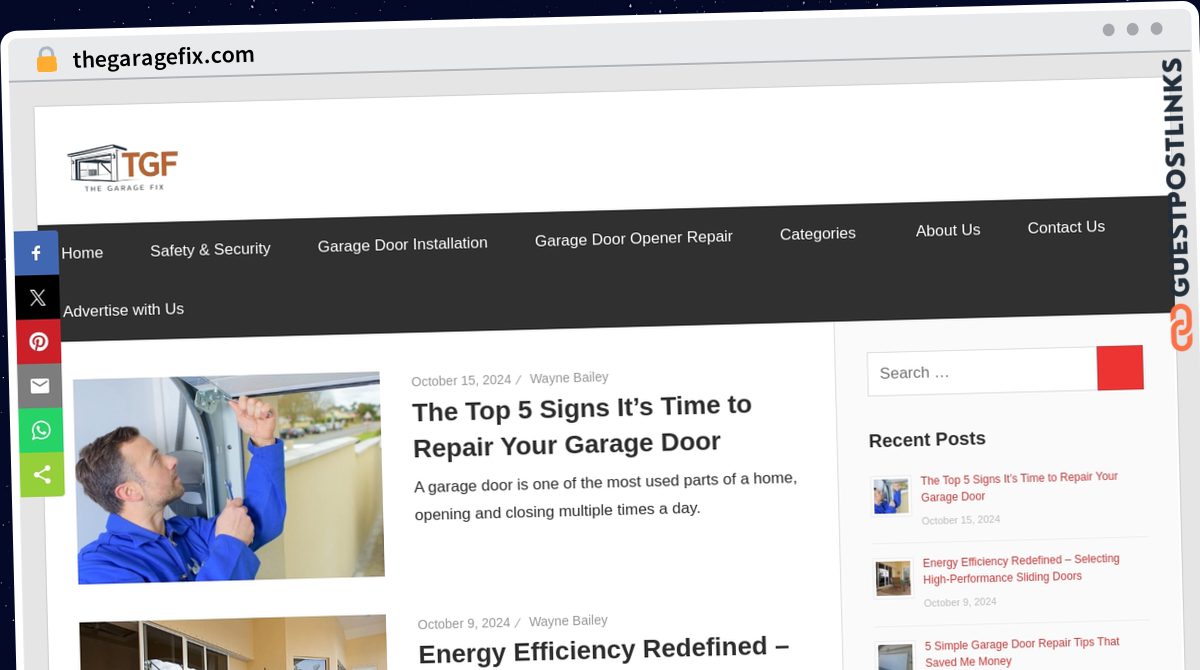Open garage door repairman article thumbnail

[x=229, y=478]
